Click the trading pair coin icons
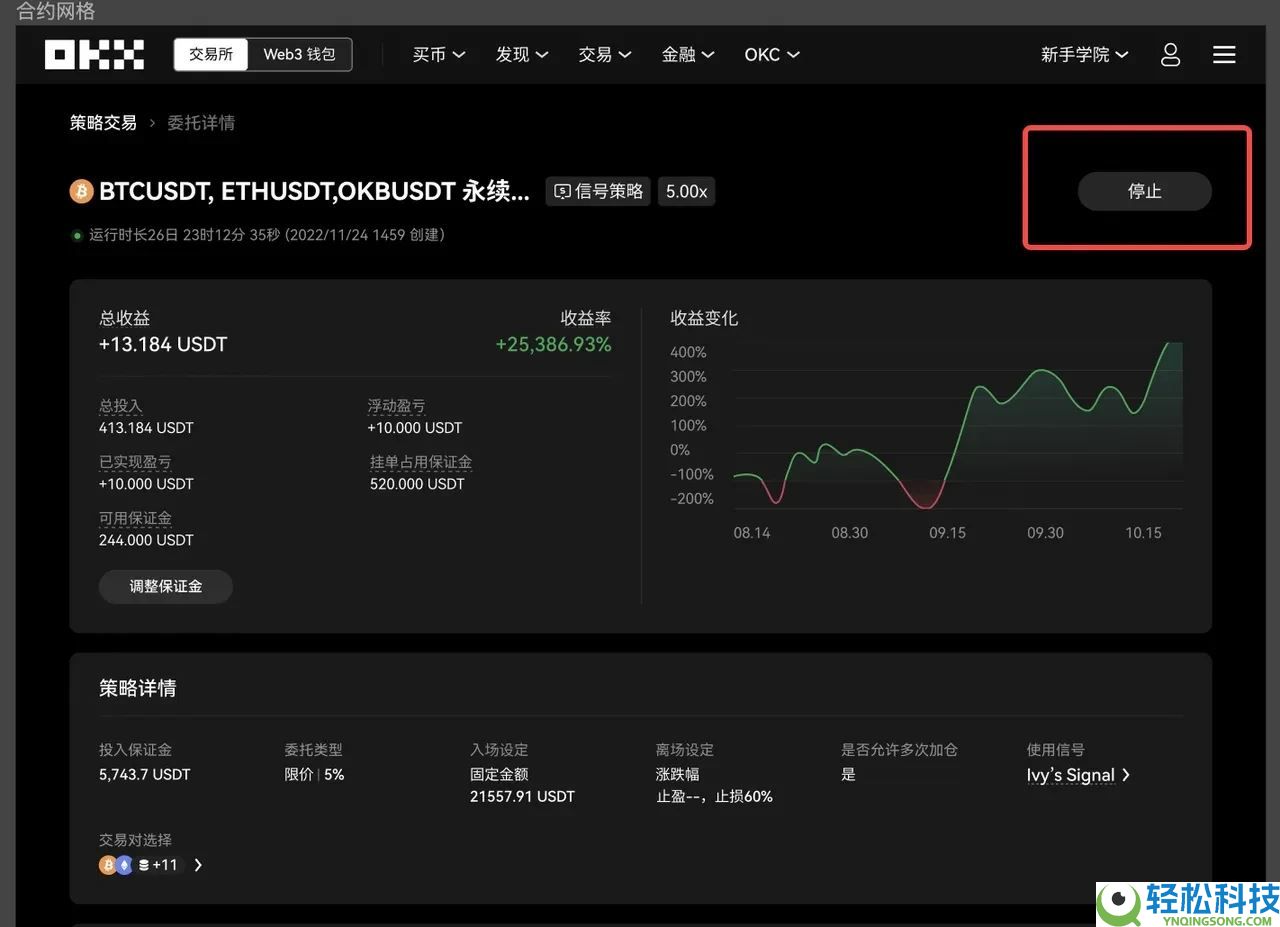1280x927 pixels. coord(124,865)
